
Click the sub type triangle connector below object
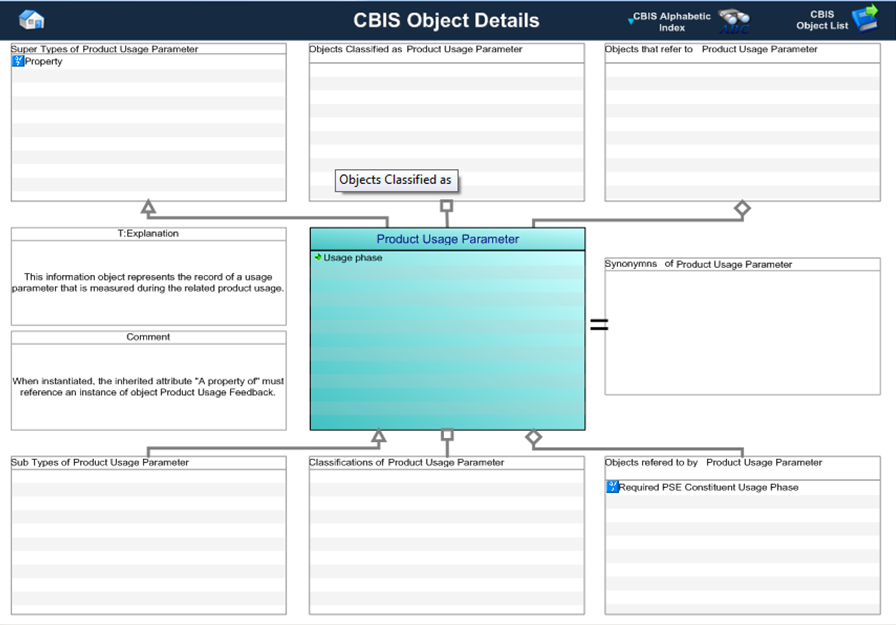[378, 436]
